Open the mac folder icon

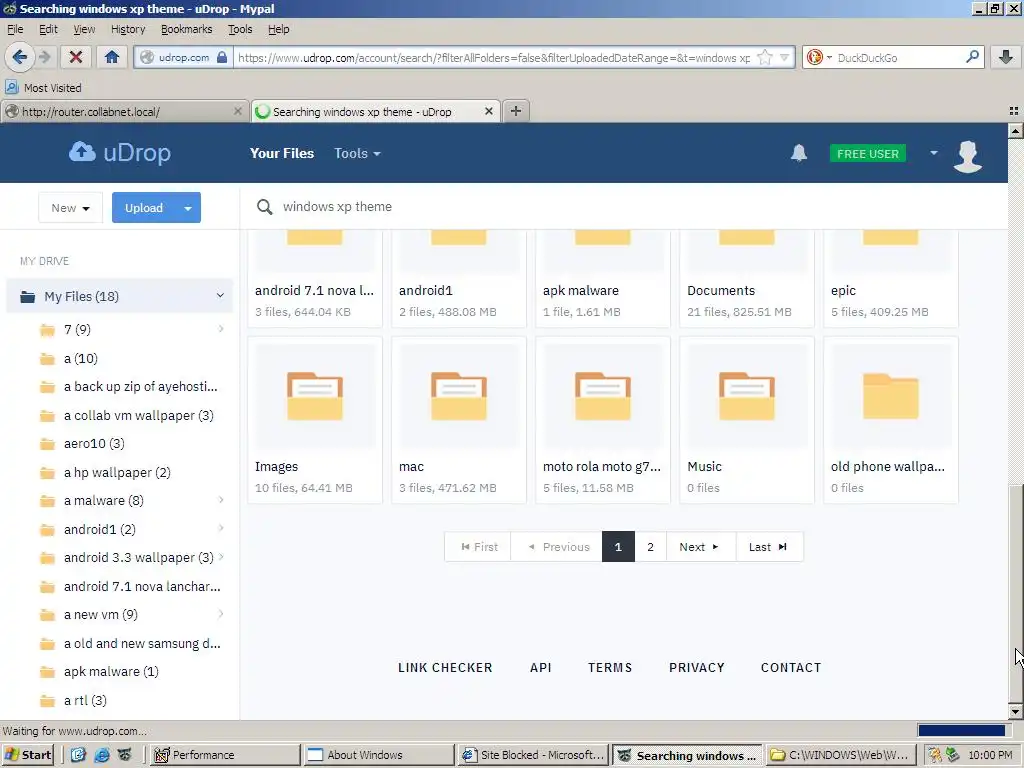click(458, 396)
